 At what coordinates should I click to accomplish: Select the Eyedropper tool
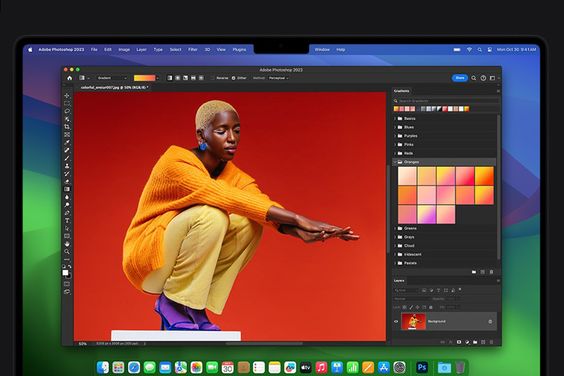pyautogui.click(x=67, y=142)
